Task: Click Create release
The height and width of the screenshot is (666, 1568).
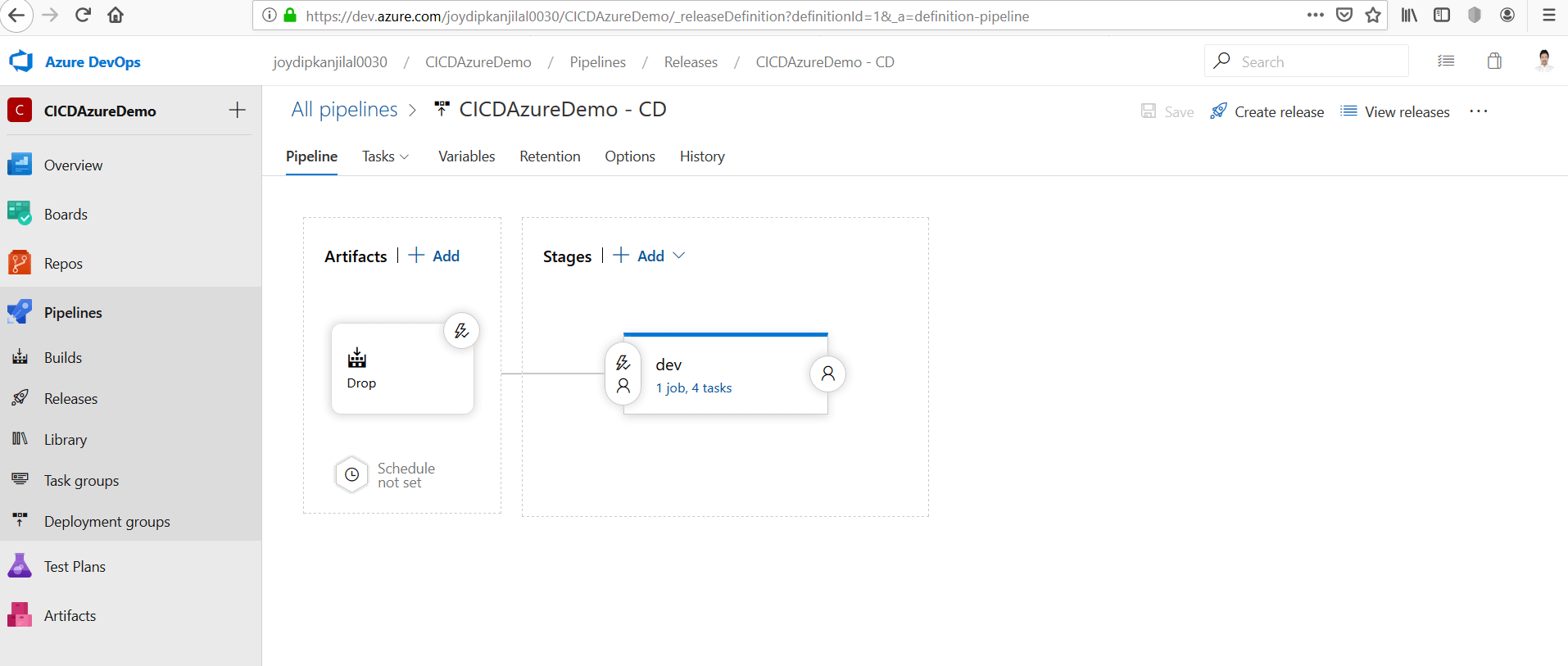Action: pyautogui.click(x=1267, y=111)
